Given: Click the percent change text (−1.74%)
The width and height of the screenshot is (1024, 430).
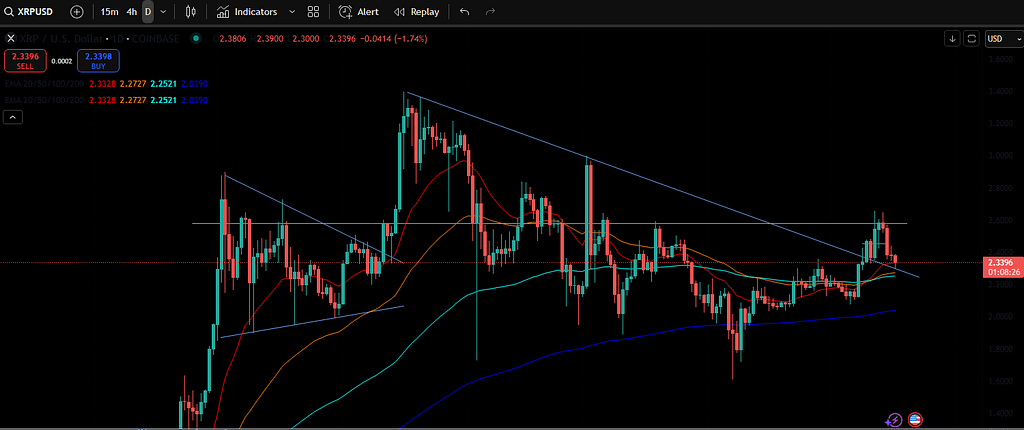Looking at the screenshot, I should (409, 39).
